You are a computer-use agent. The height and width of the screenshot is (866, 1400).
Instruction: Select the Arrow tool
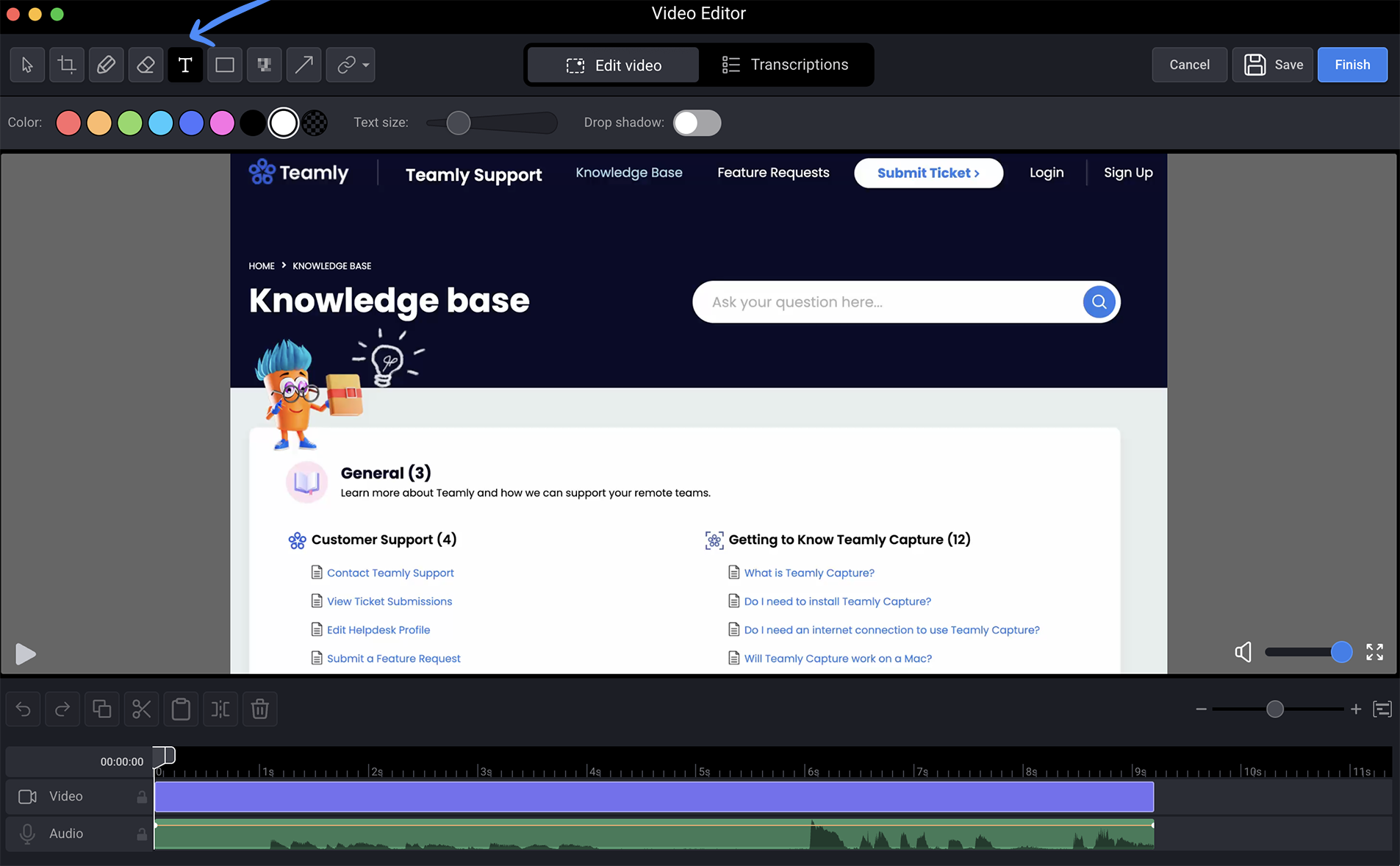[304, 65]
